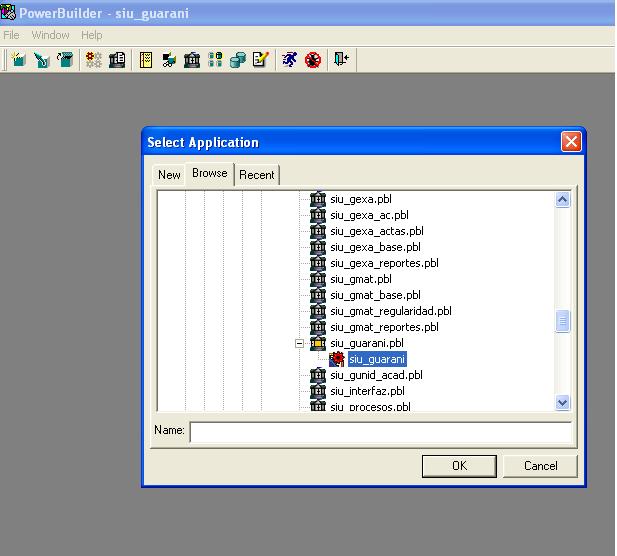Select siu_gexa_actas.pbl library
Image resolution: width=617 pixels, height=556 pixels.
[377, 231]
